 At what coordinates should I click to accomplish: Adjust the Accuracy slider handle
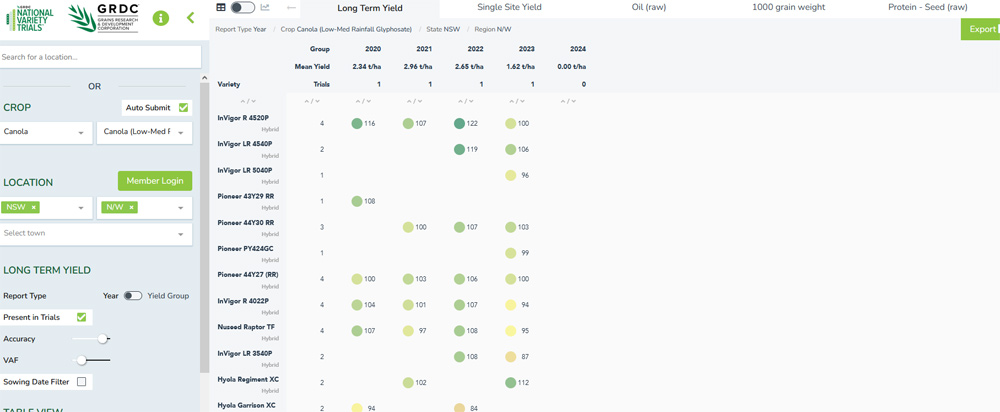pos(102,339)
